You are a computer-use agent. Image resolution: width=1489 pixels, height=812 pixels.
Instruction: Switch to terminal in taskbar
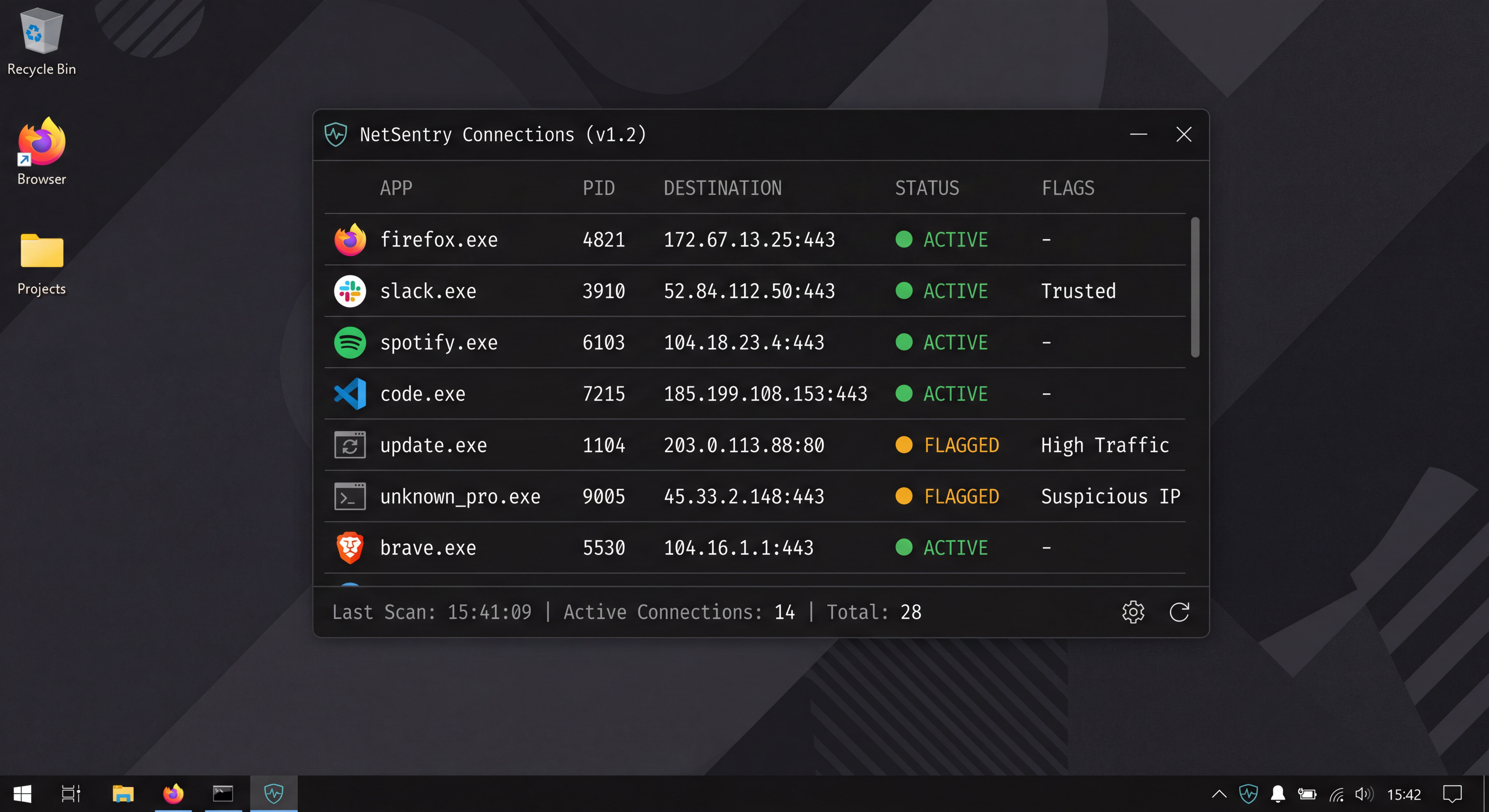pyautogui.click(x=223, y=794)
